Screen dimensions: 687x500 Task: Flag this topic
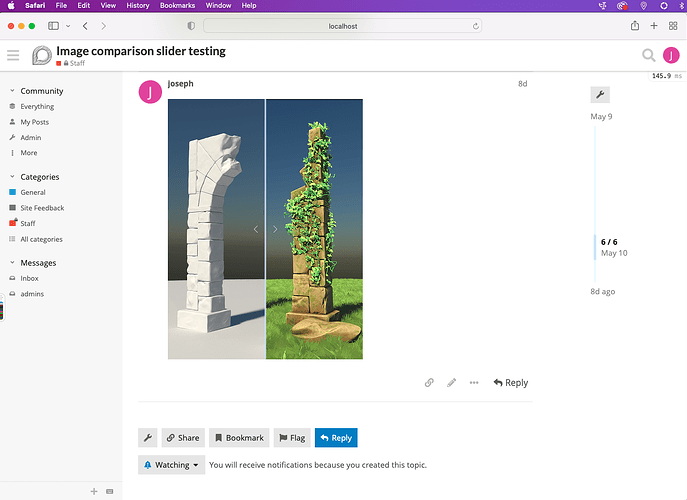(x=292, y=438)
